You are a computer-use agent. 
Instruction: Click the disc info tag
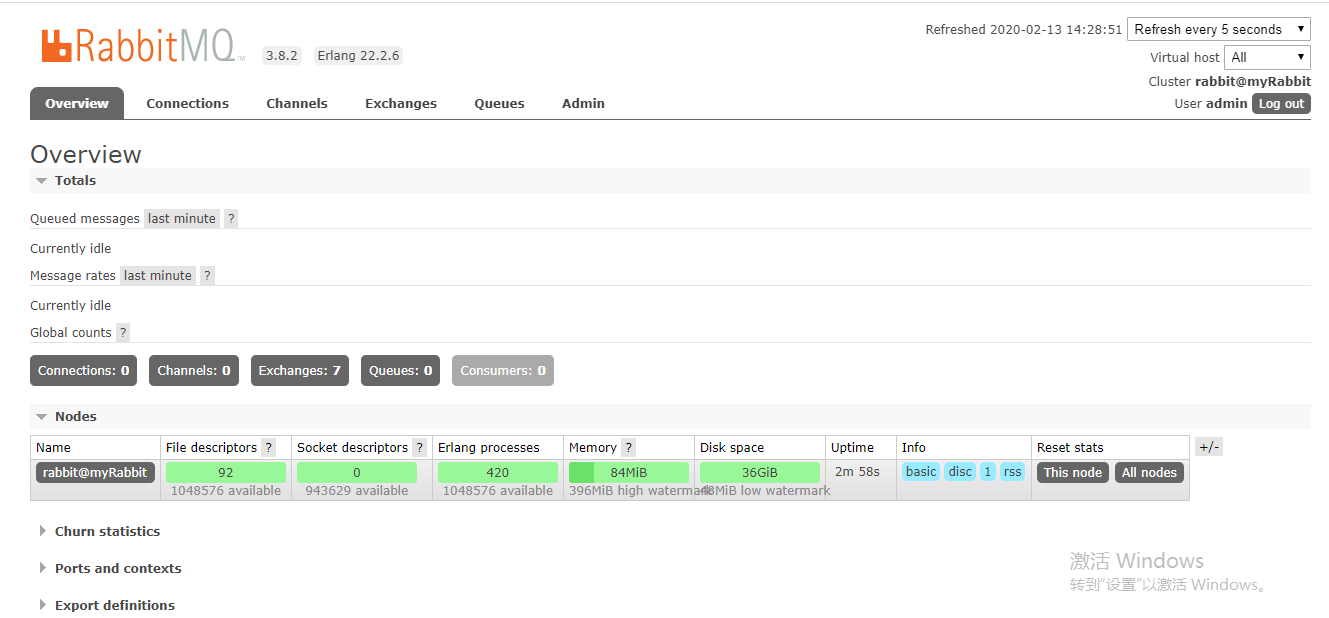pos(960,472)
